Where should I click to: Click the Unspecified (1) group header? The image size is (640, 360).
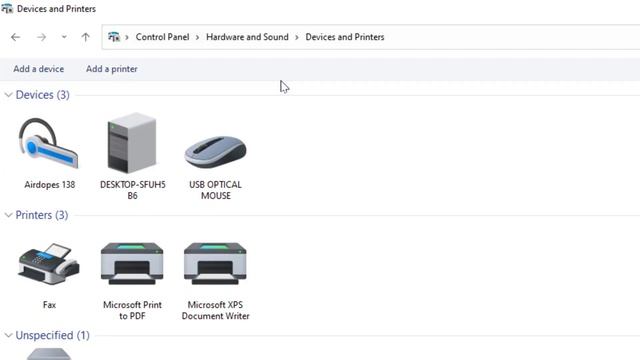pos(53,336)
